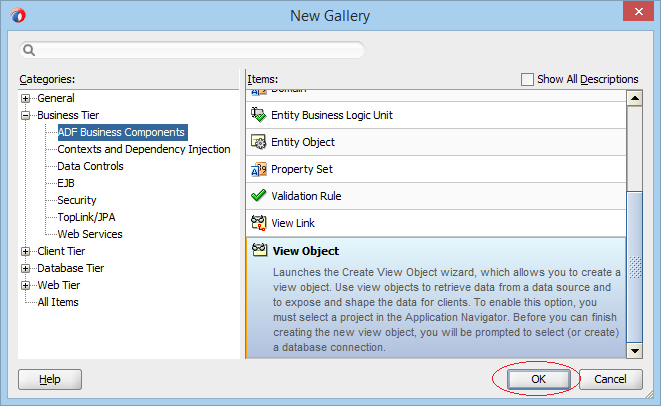Screen dimensions: 661x406
Task: Select Contexts and Dependency Injection category
Action: pyautogui.click(x=144, y=149)
